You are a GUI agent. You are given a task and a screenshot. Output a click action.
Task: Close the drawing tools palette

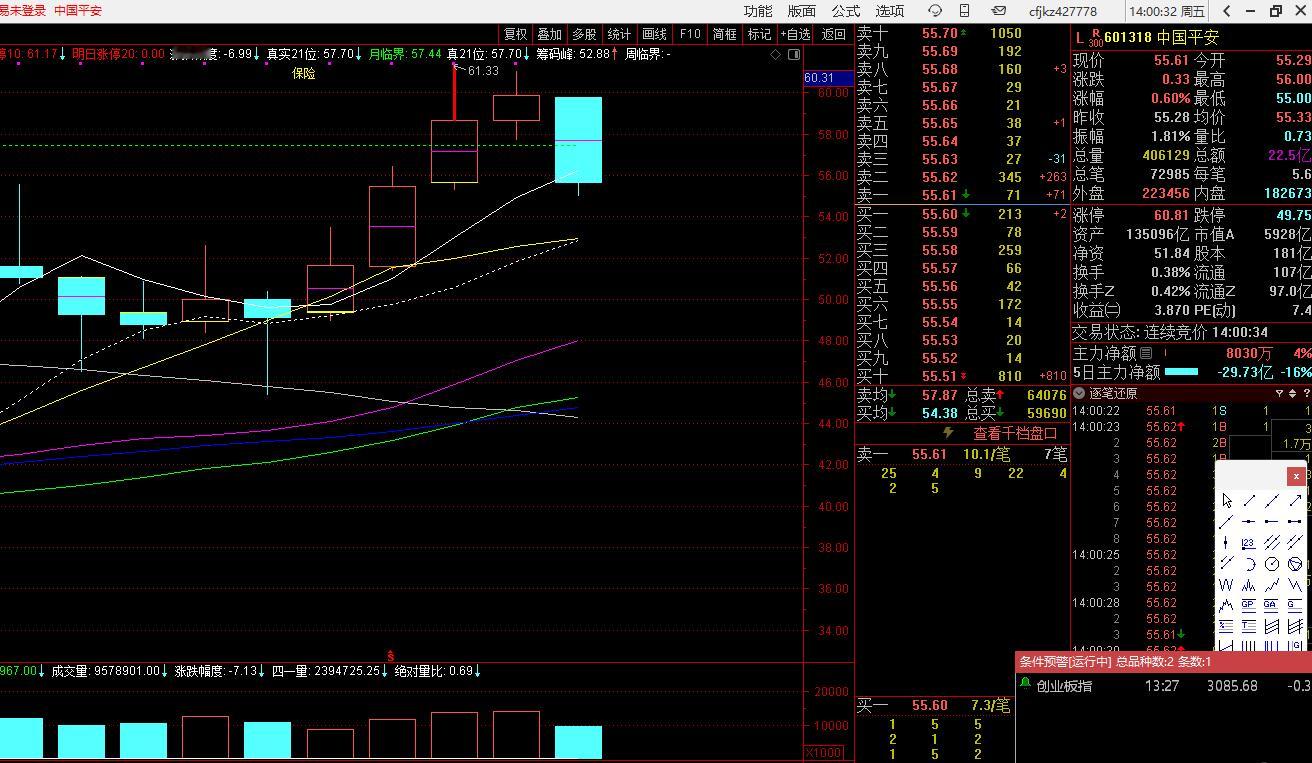click(1296, 476)
